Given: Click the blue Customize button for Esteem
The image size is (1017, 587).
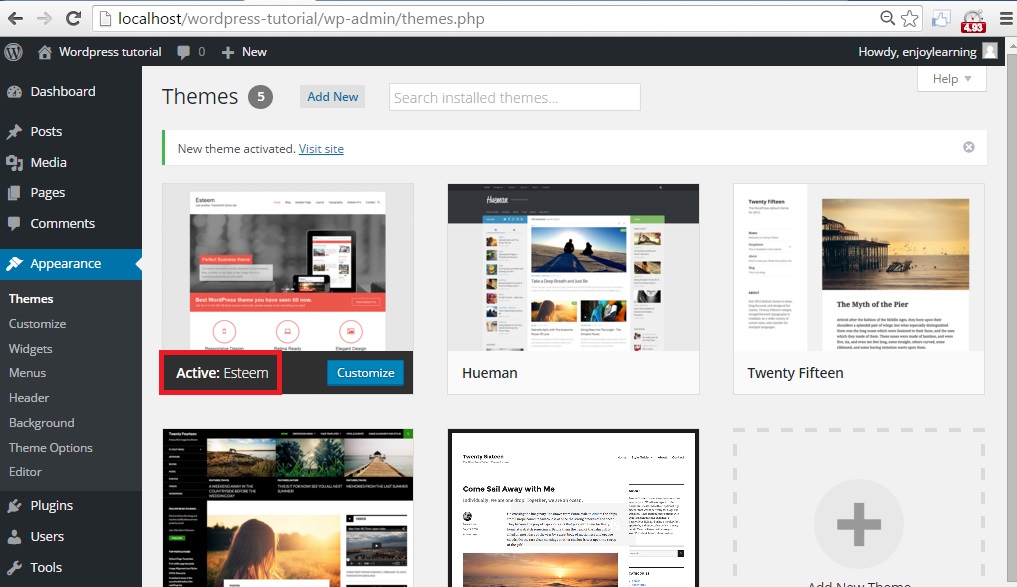Looking at the screenshot, I should point(365,373).
